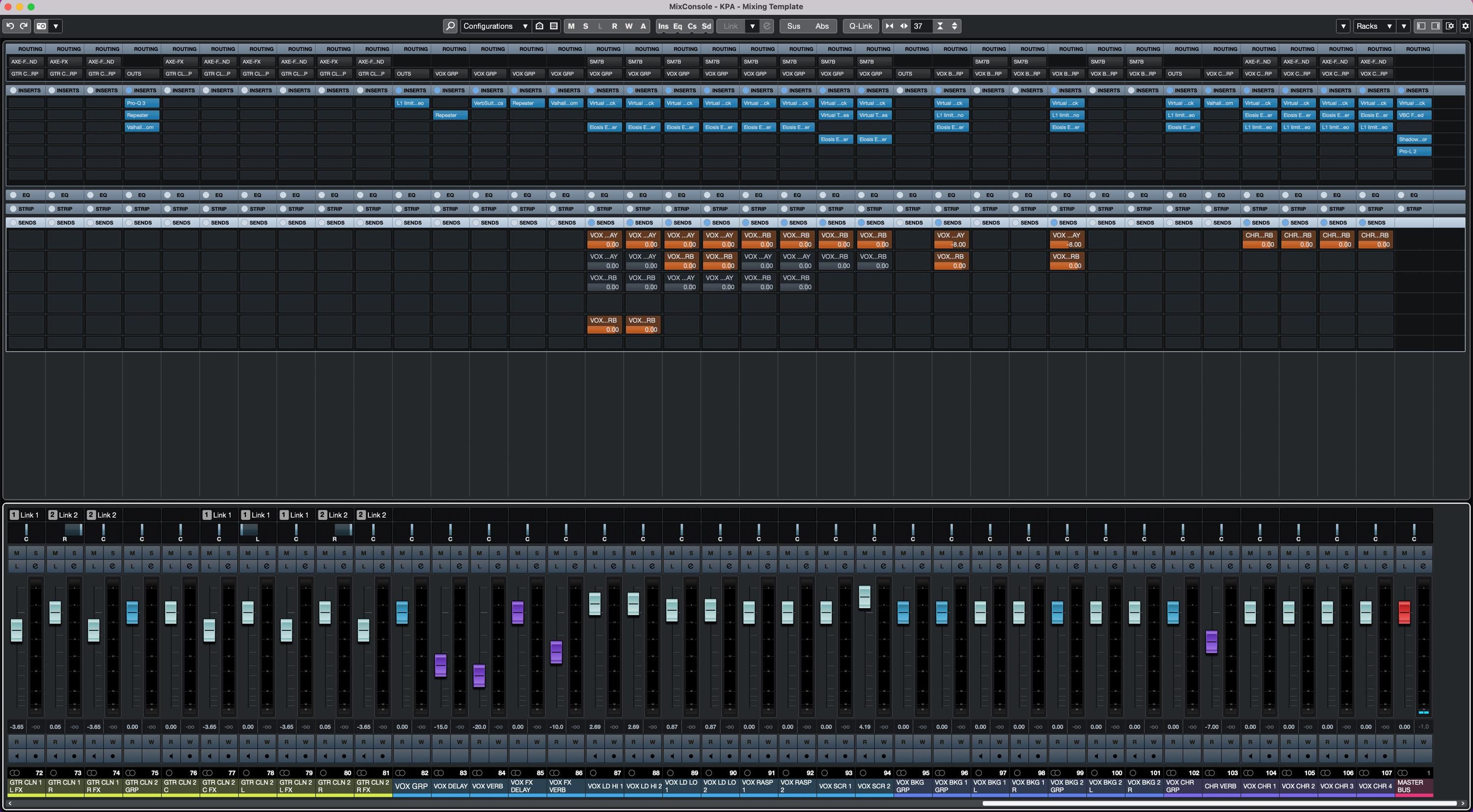1473x812 pixels.
Task: Mute the MASTER BUS channel
Action: click(1404, 552)
